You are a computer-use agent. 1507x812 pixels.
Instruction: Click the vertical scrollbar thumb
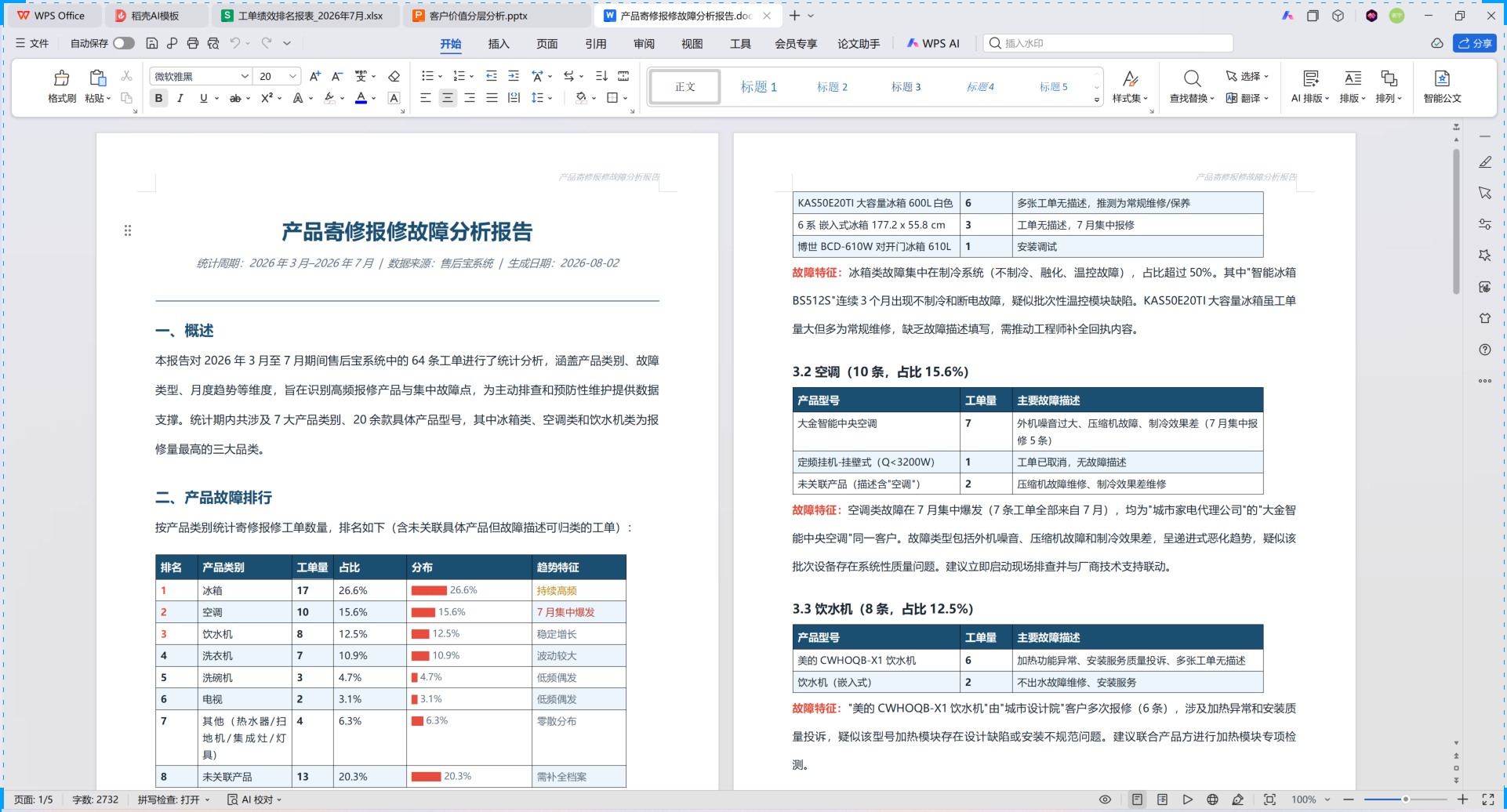1456,222
